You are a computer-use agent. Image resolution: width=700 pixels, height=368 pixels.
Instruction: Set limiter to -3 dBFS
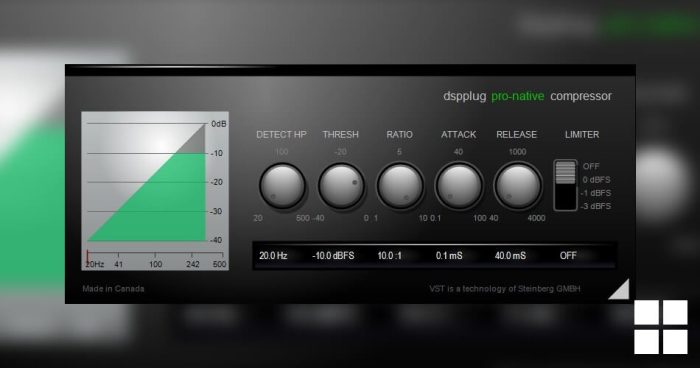(x=596, y=206)
